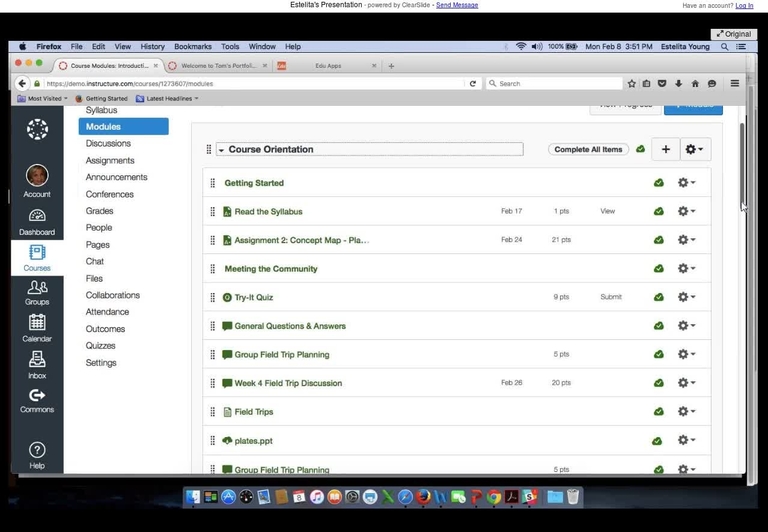Expand Latest Headlines bookmarks dropdown

coord(167,98)
